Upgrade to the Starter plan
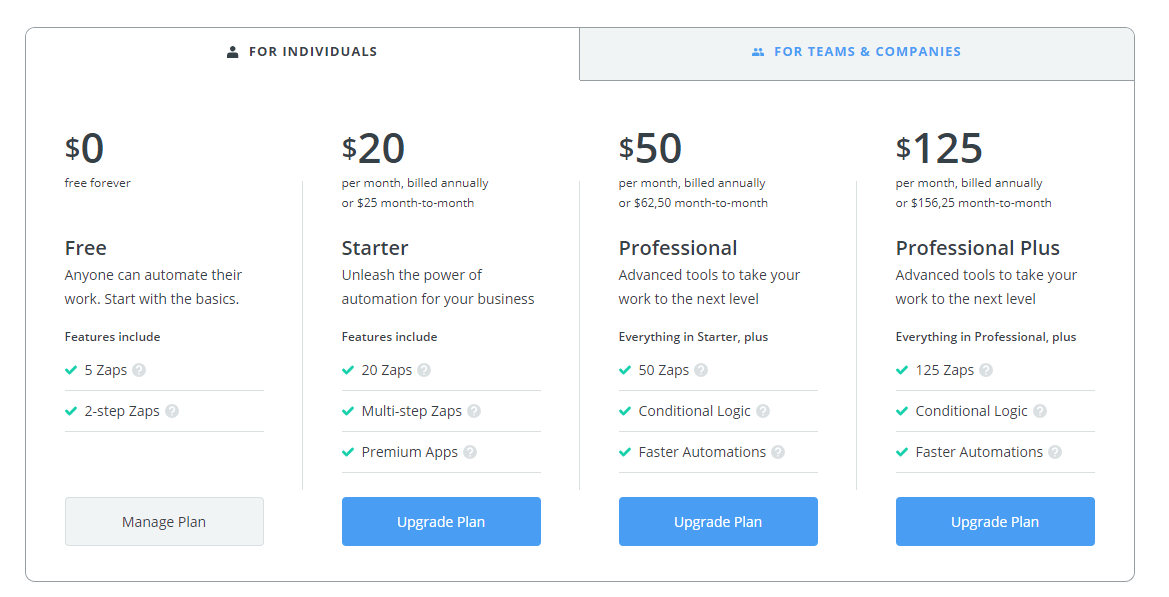1169x597 pixels. coord(441,522)
